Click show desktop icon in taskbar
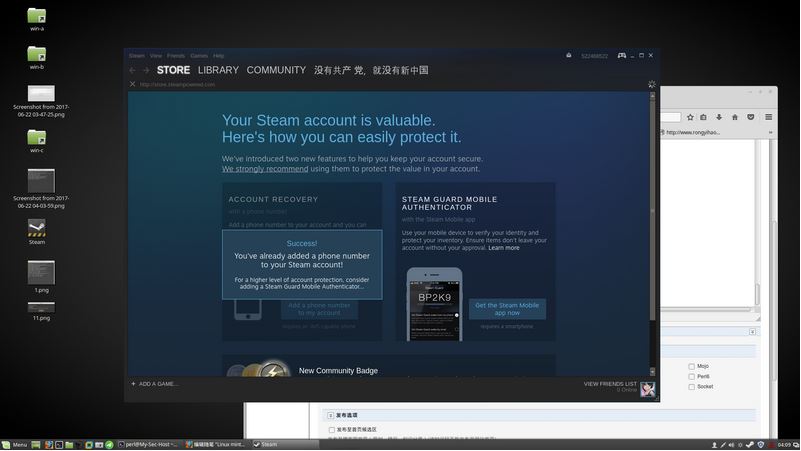The width and height of the screenshot is (801, 451). (36, 444)
